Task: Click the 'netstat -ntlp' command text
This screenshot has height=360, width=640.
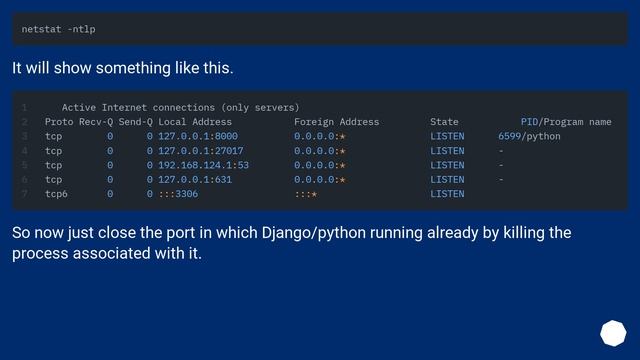Action: (58, 29)
